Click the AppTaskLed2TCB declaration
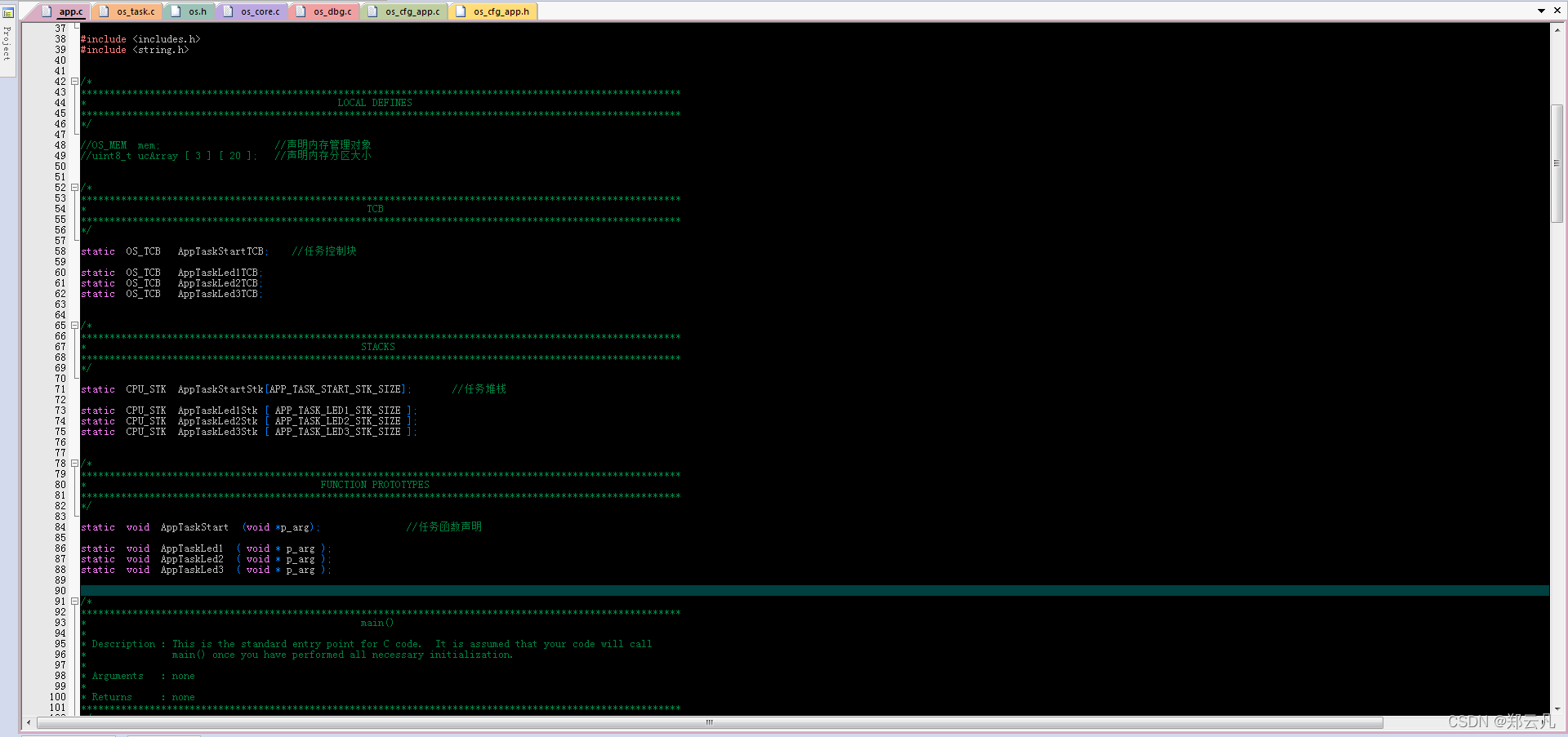 click(171, 283)
